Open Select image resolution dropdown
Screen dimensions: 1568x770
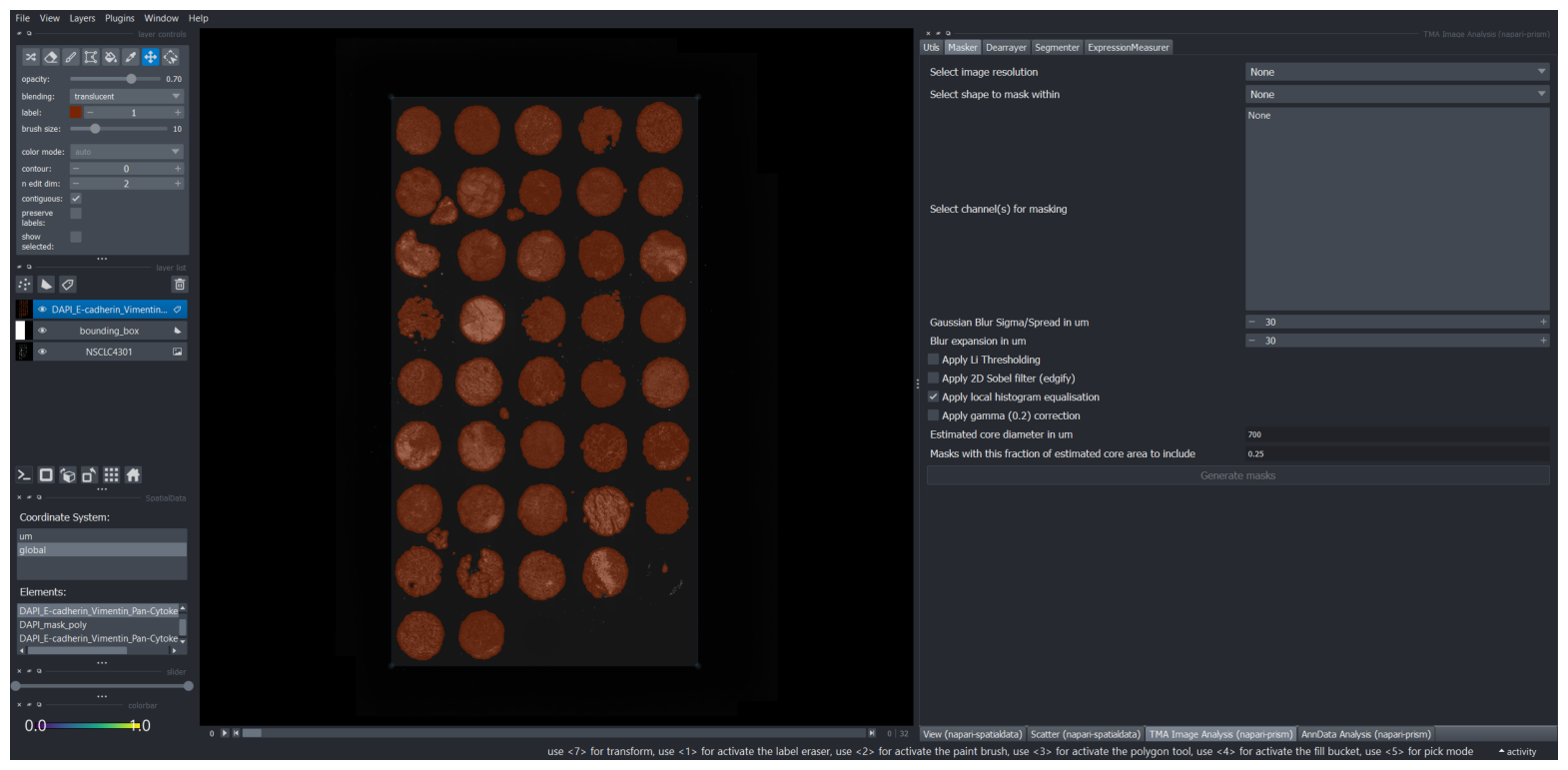coord(1397,72)
